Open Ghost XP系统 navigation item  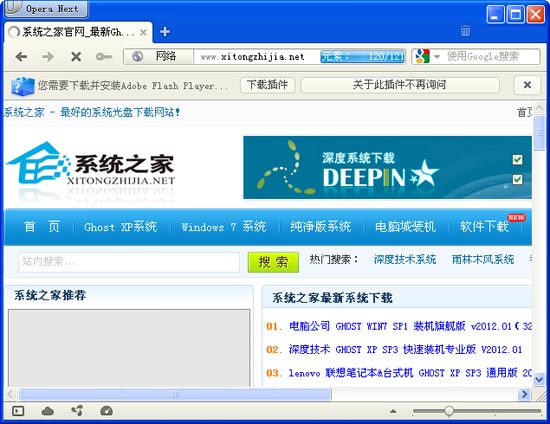point(121,227)
